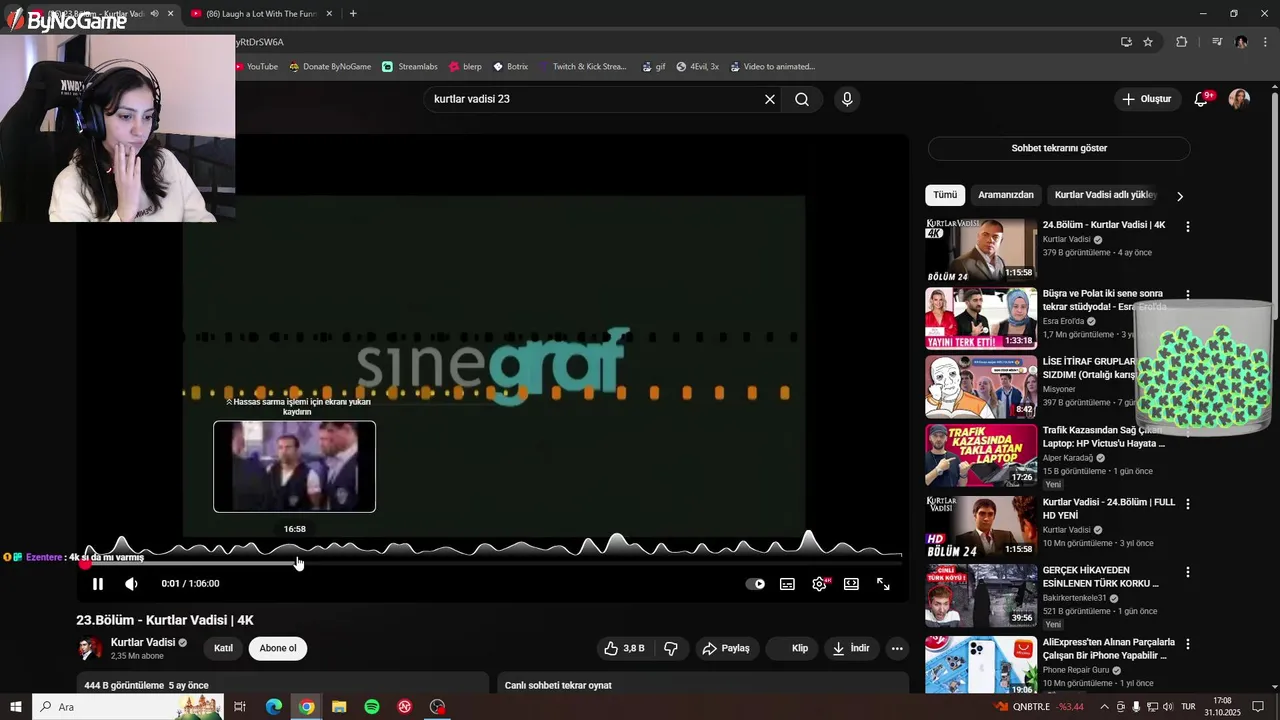The height and width of the screenshot is (720, 1280).
Task: Open Büşra ve Polat video thumbnail
Action: click(x=981, y=319)
